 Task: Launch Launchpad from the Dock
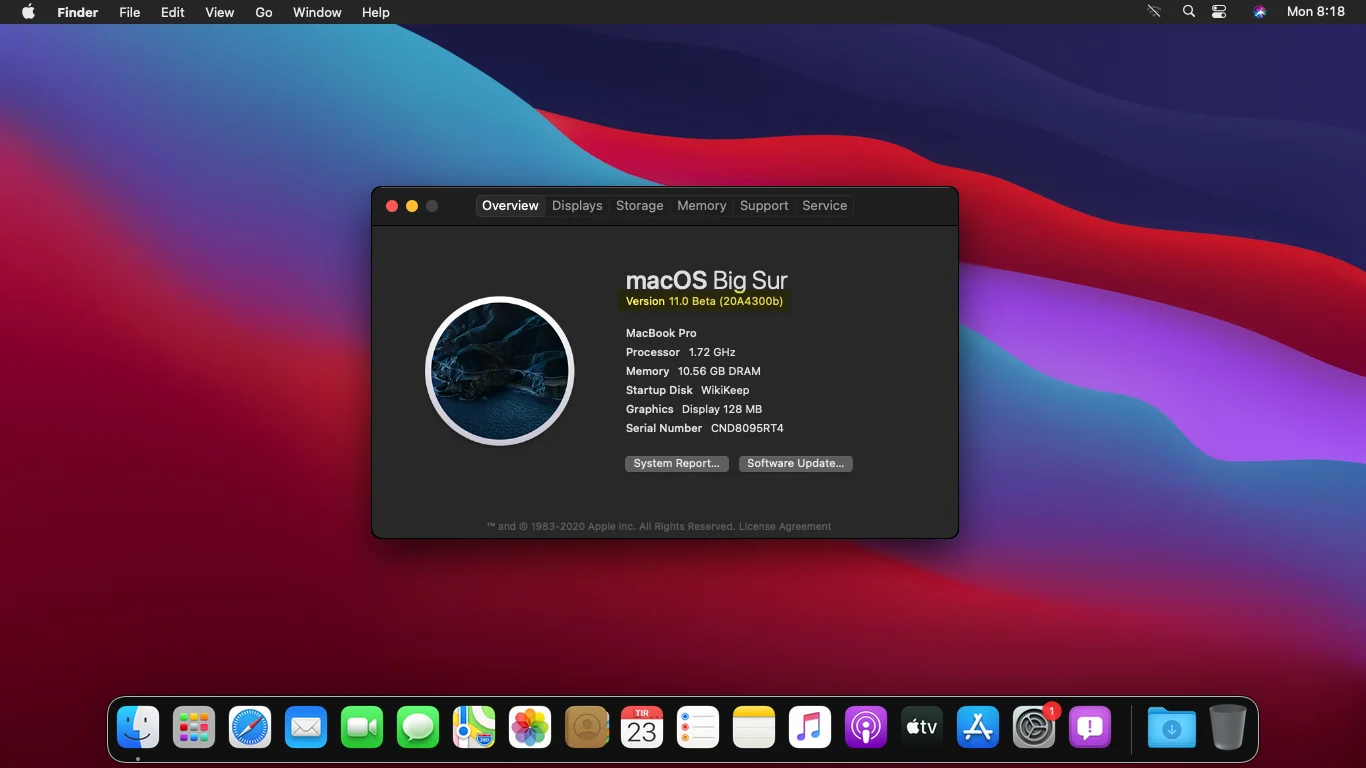coord(194,727)
